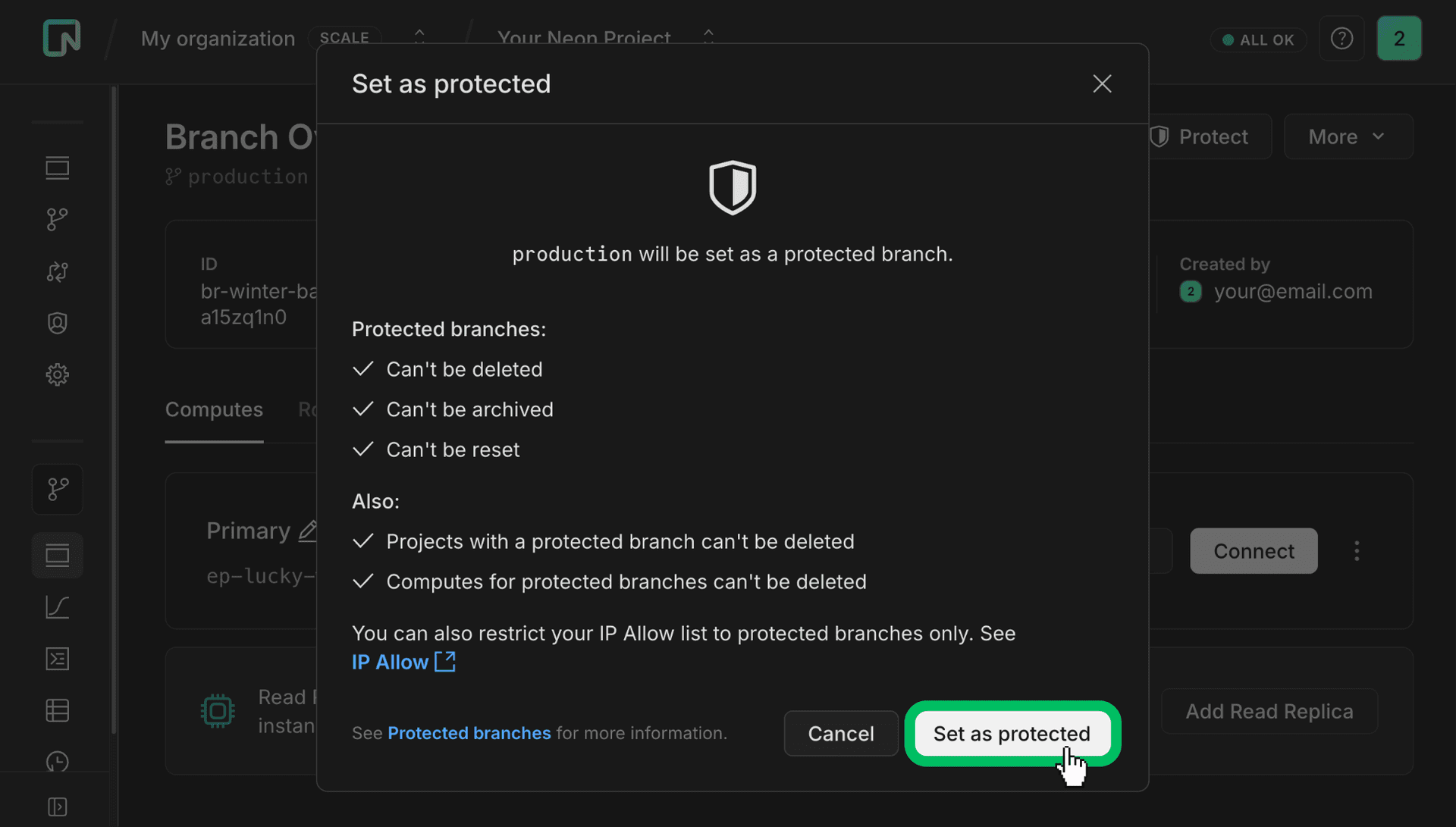
Task: Confirm with the Set as protected button
Action: coord(1012,733)
